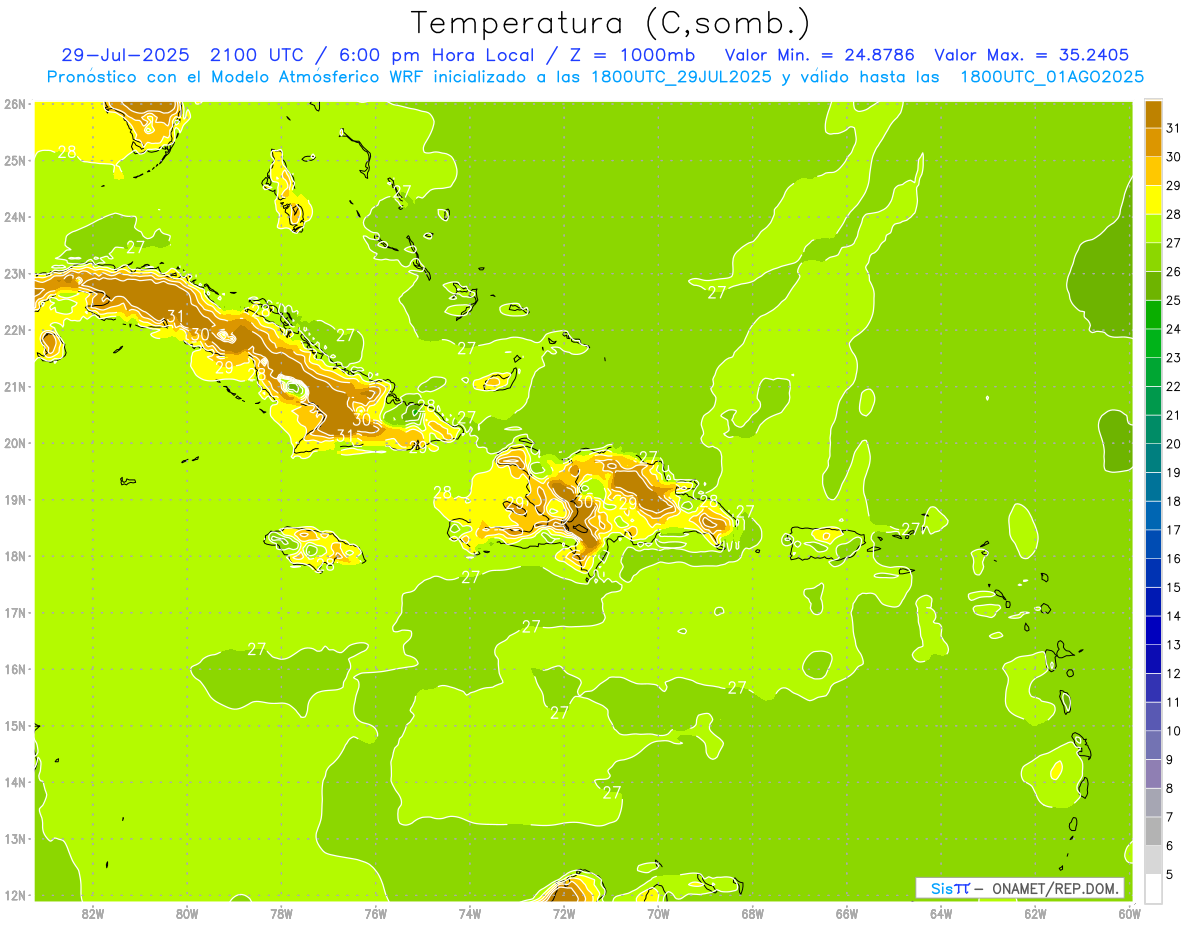Click the 16N latitude axis label
Image resolution: width=1200 pixels, height=927 pixels.
coord(15,669)
